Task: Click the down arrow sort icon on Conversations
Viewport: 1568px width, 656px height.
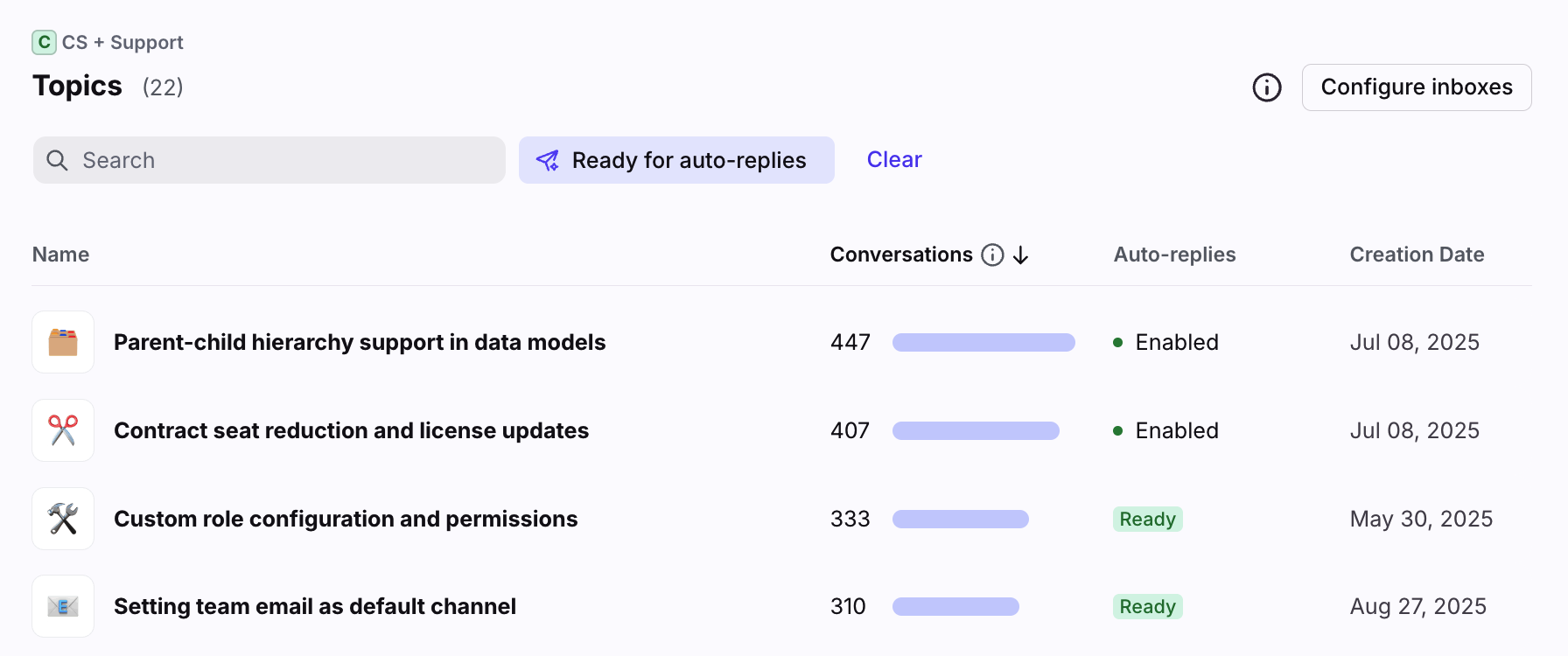Action: pos(1020,255)
